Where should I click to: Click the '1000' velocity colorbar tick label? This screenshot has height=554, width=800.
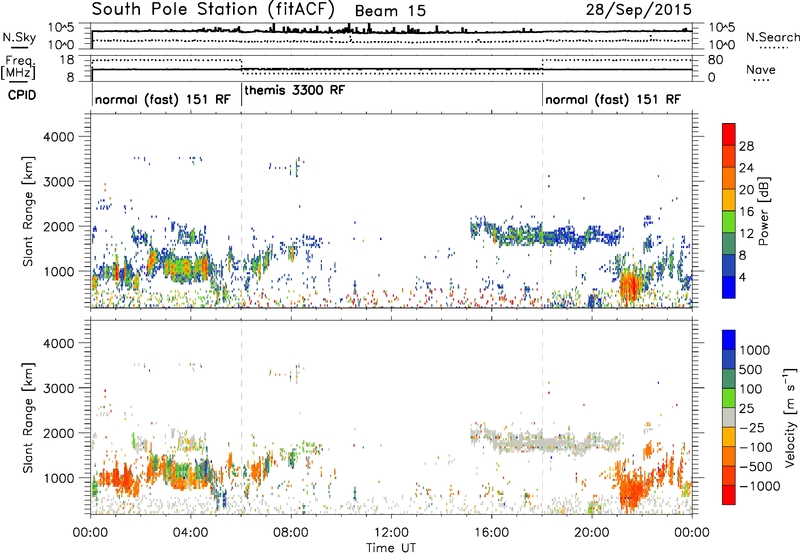click(x=754, y=350)
